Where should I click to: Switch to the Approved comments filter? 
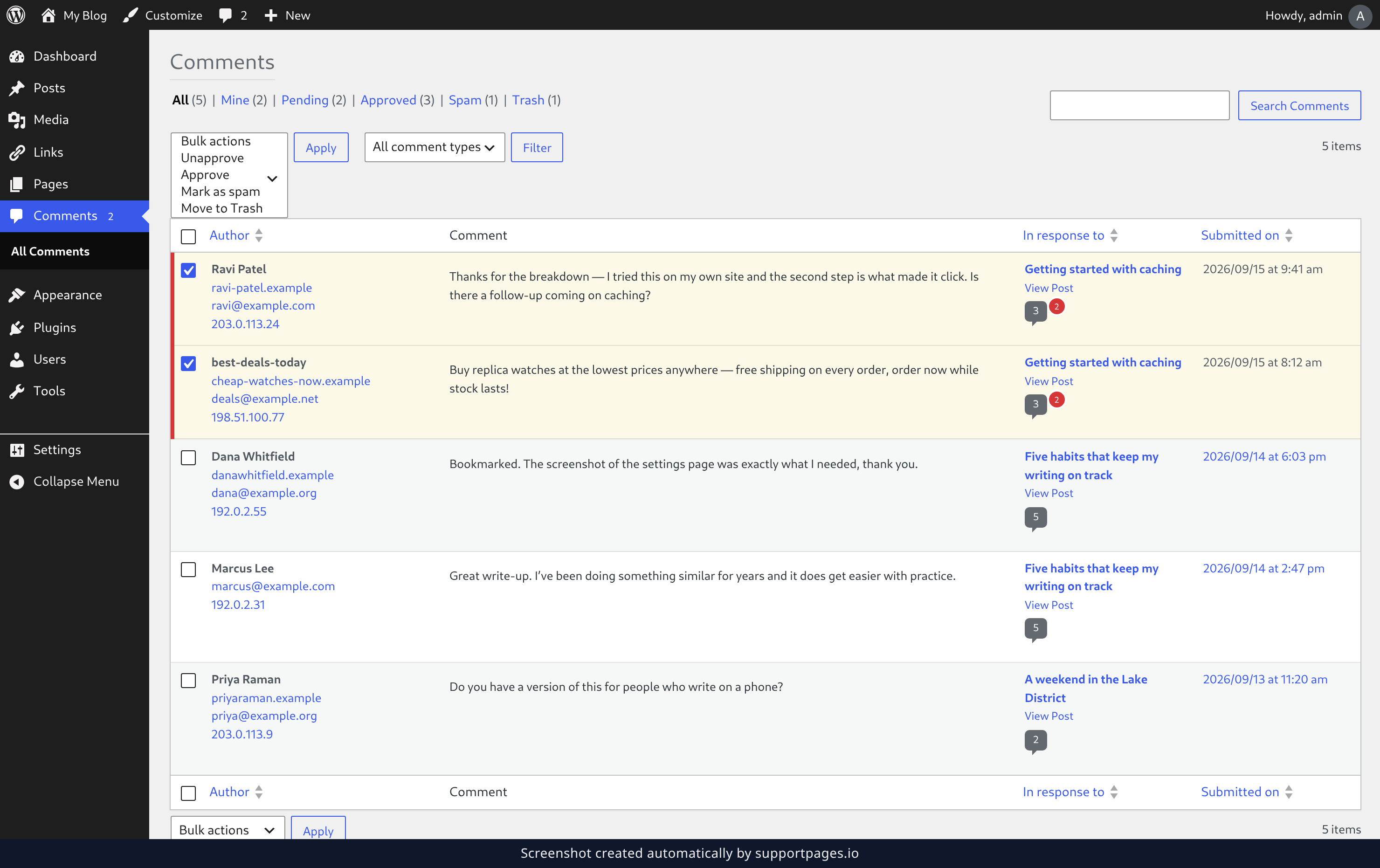[x=388, y=100]
